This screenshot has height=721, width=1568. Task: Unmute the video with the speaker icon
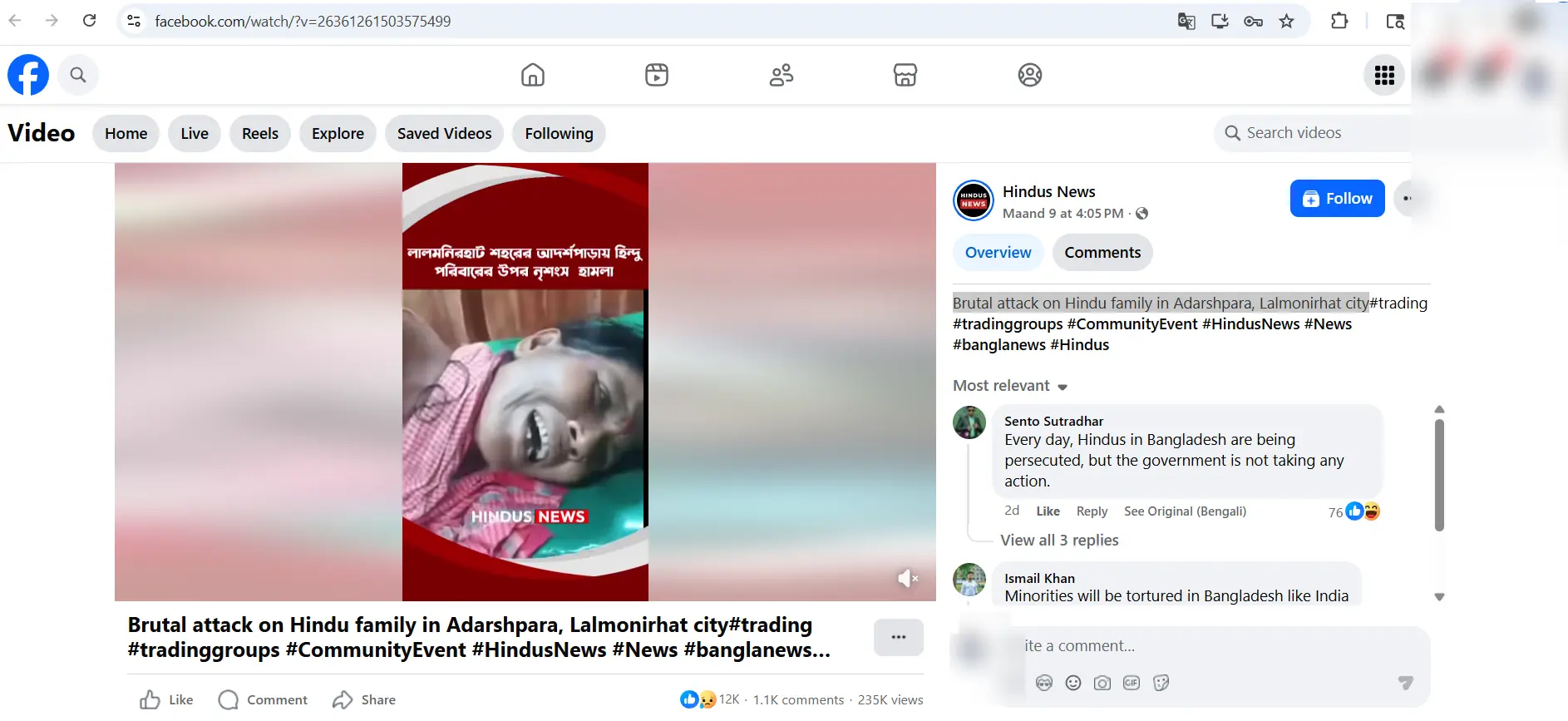907,578
